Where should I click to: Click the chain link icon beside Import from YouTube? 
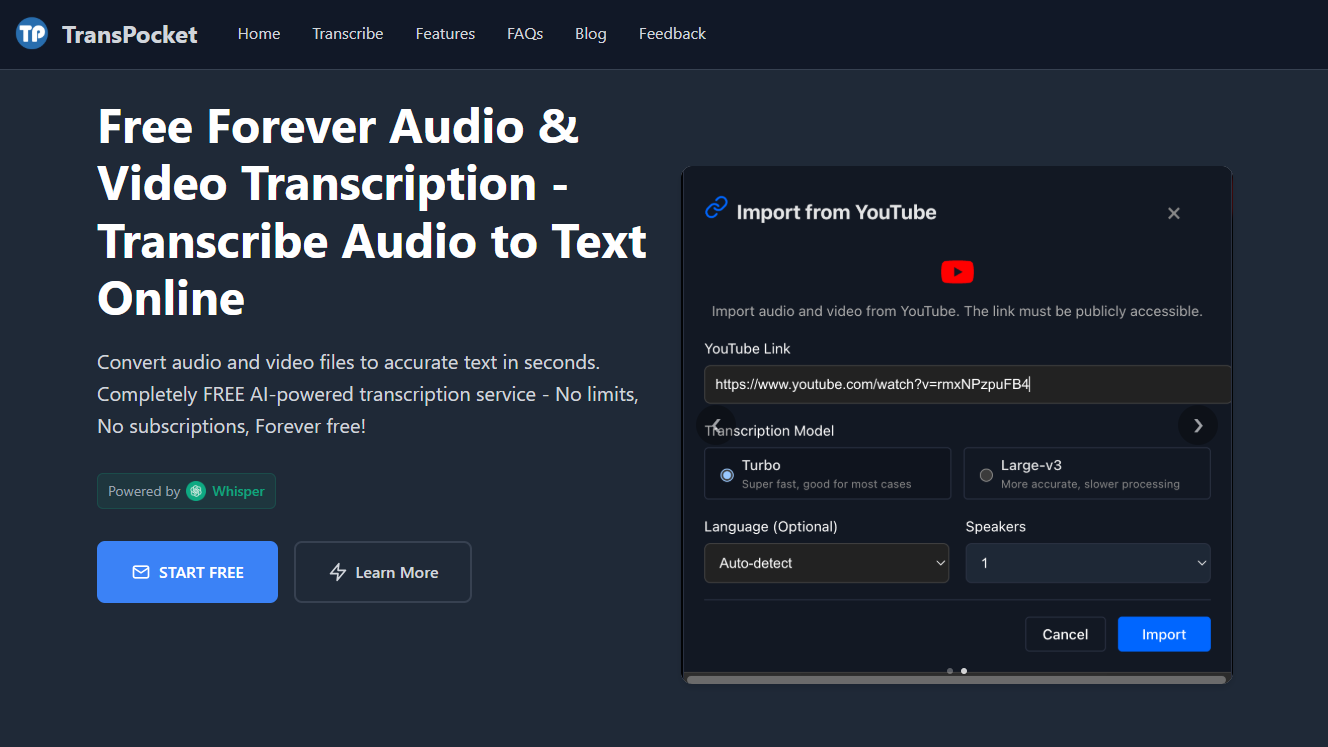(x=716, y=208)
